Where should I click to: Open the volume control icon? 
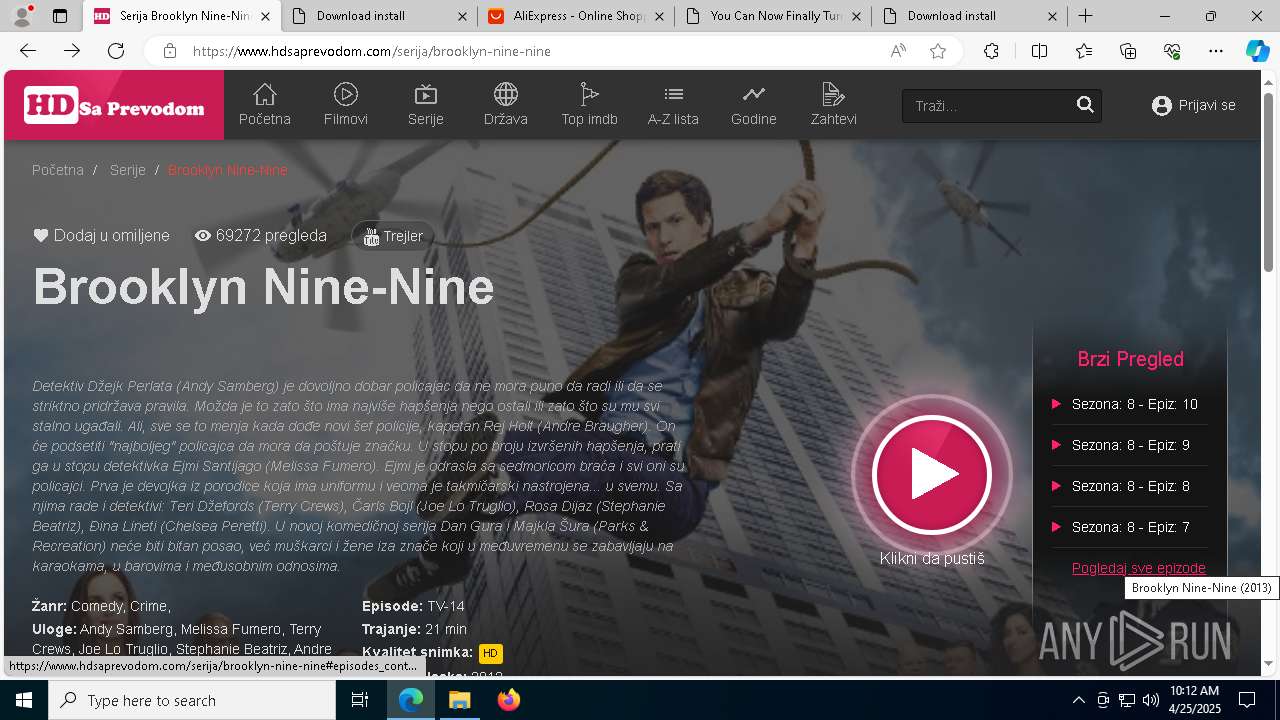tap(1150, 700)
